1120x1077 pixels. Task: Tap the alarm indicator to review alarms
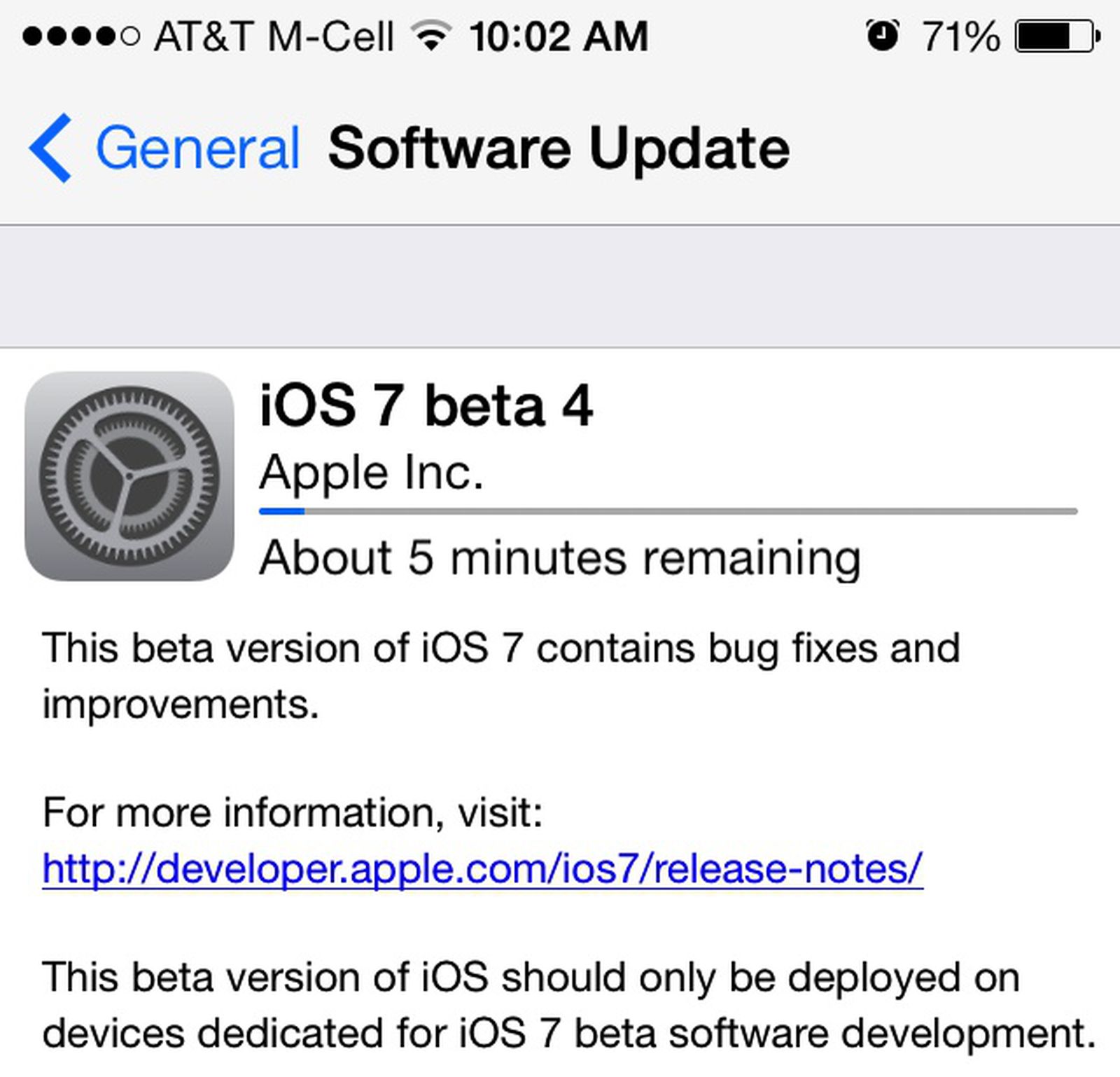click(883, 35)
